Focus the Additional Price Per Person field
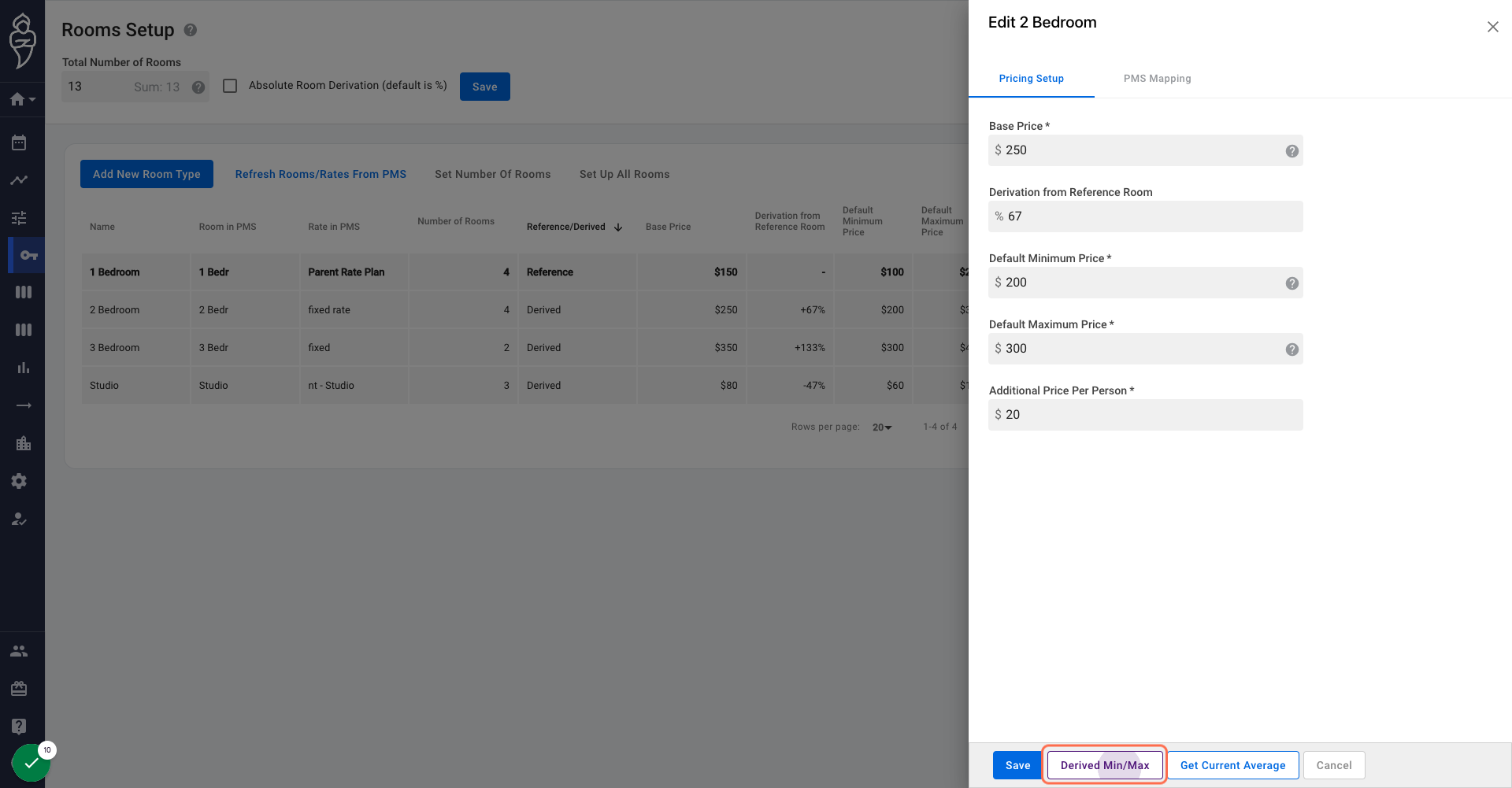1512x788 pixels. point(1146,415)
